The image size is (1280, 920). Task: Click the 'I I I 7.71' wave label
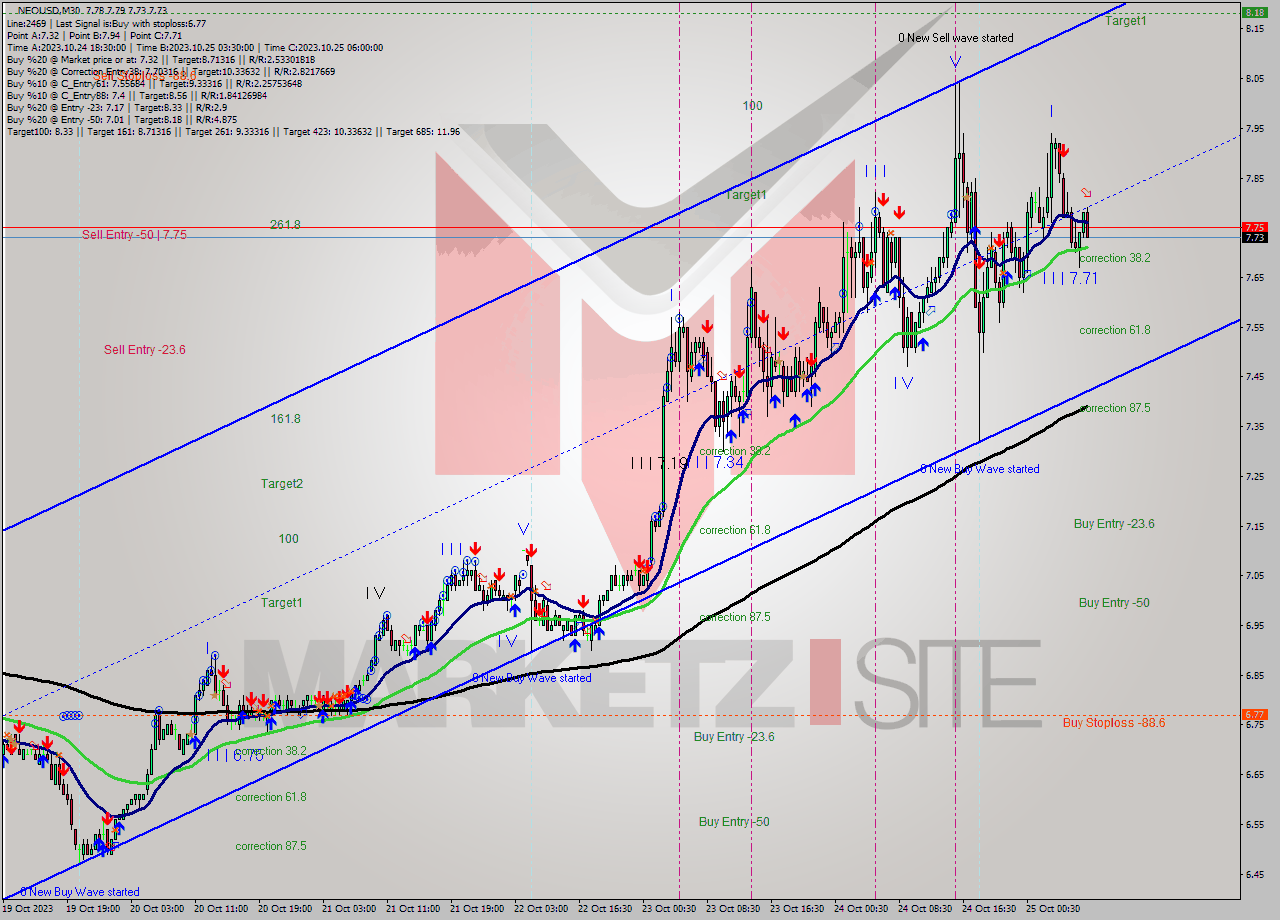[x=1071, y=278]
